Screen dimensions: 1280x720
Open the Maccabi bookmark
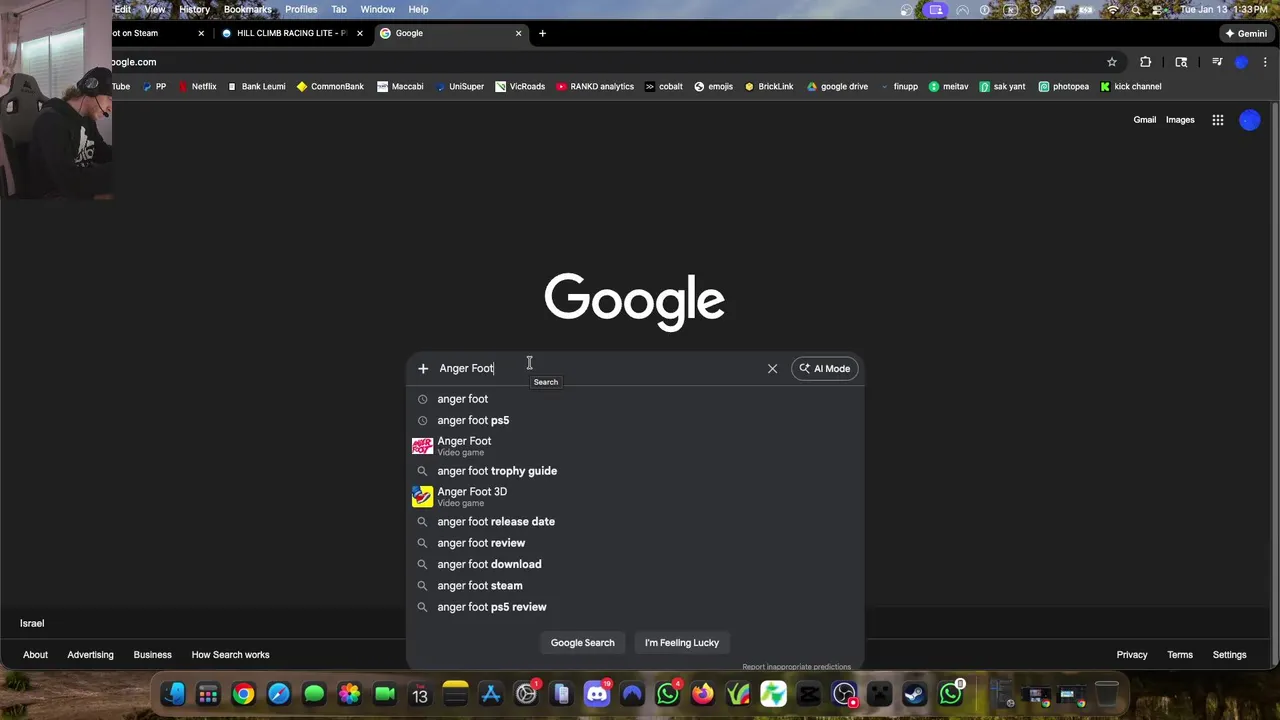tap(400, 87)
